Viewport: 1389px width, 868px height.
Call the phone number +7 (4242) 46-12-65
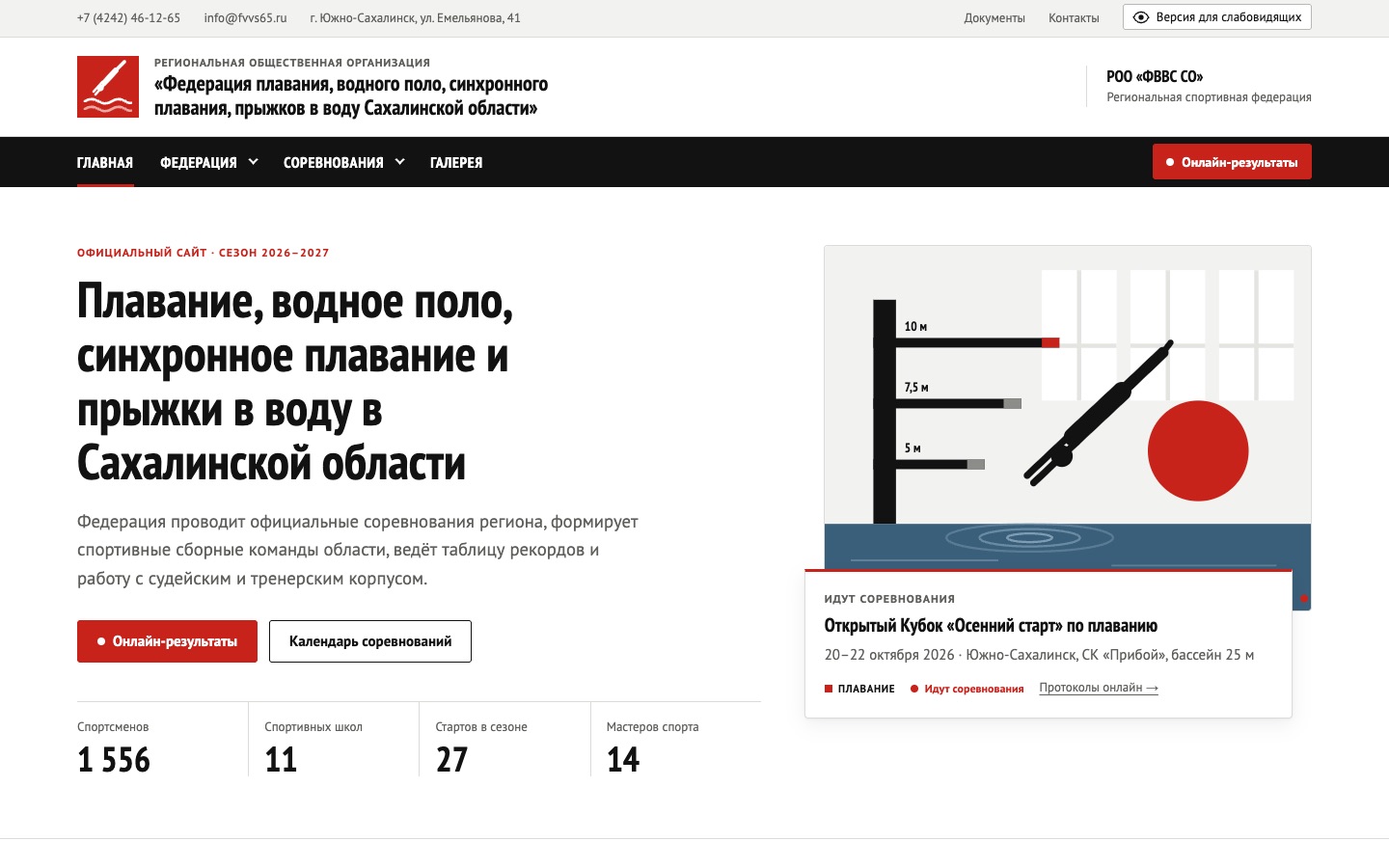(x=128, y=18)
